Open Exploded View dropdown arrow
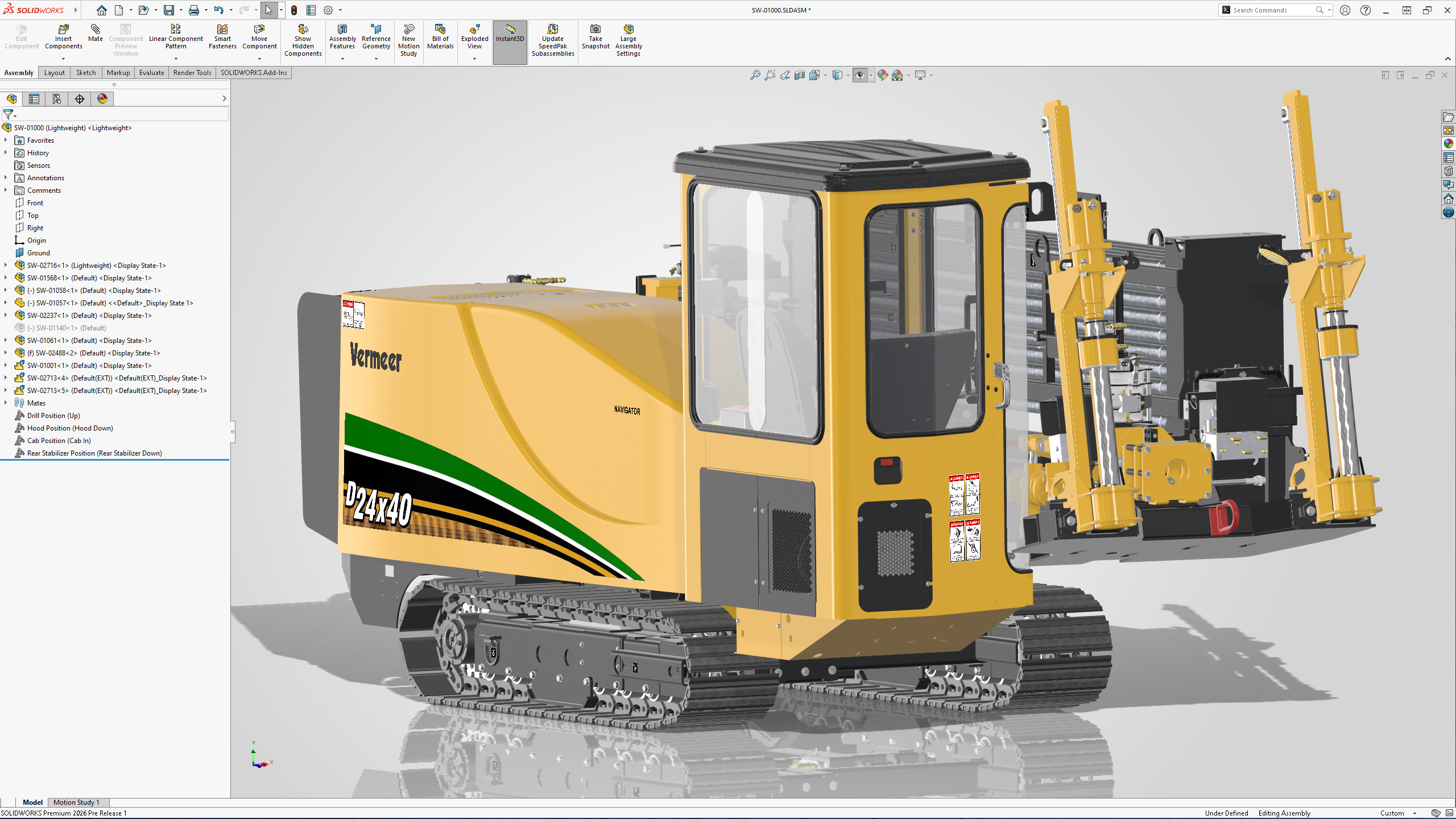 tap(474, 59)
